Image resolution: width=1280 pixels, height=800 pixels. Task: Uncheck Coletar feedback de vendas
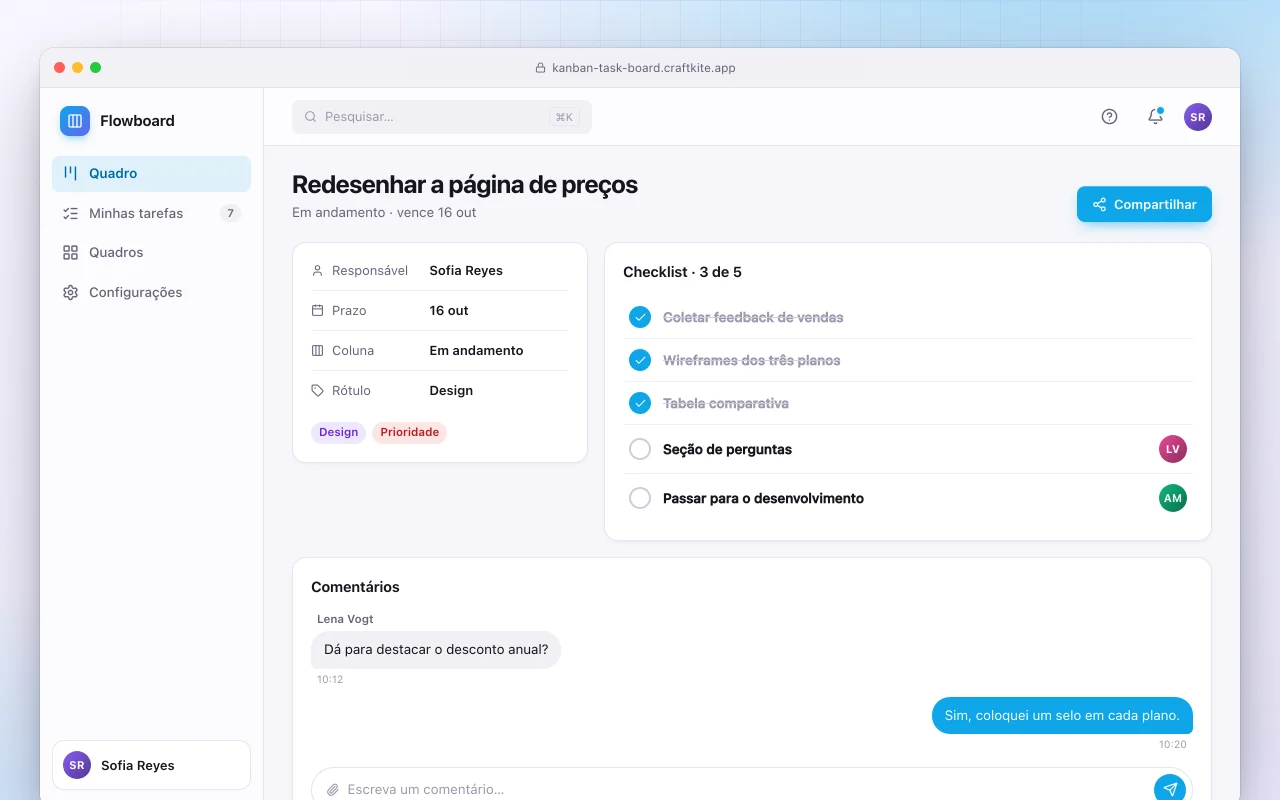click(x=640, y=317)
